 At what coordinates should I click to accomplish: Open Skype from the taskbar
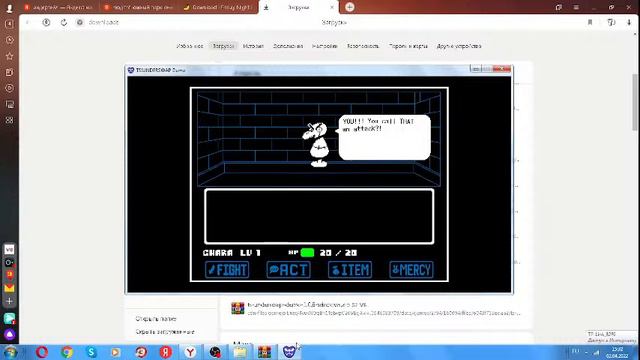coord(91,352)
